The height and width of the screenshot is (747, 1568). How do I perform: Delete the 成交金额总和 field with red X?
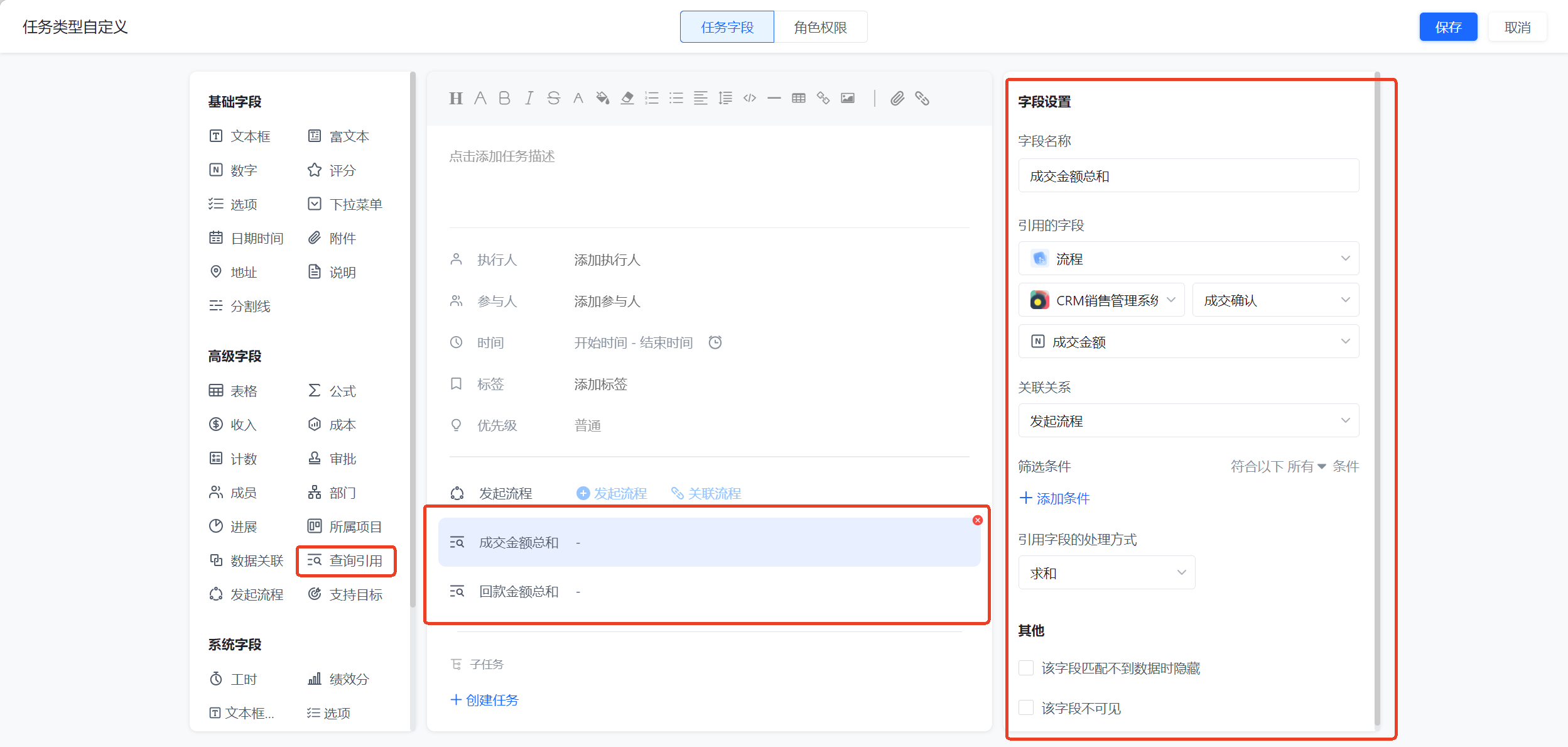978,520
